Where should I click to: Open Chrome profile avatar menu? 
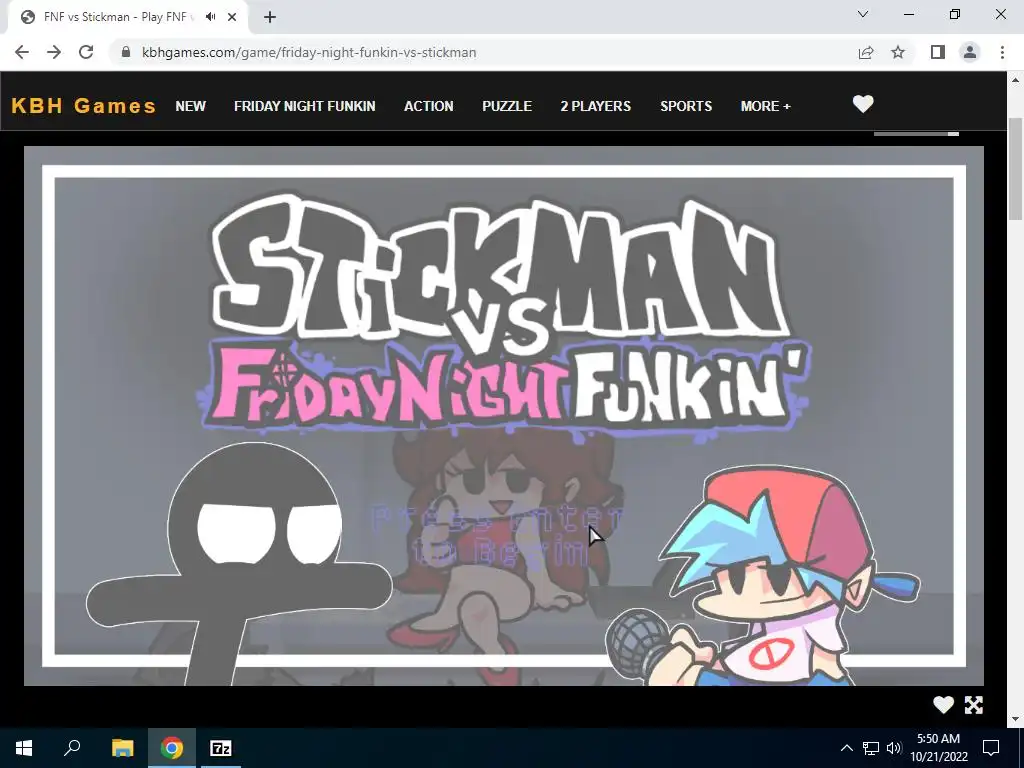970,52
